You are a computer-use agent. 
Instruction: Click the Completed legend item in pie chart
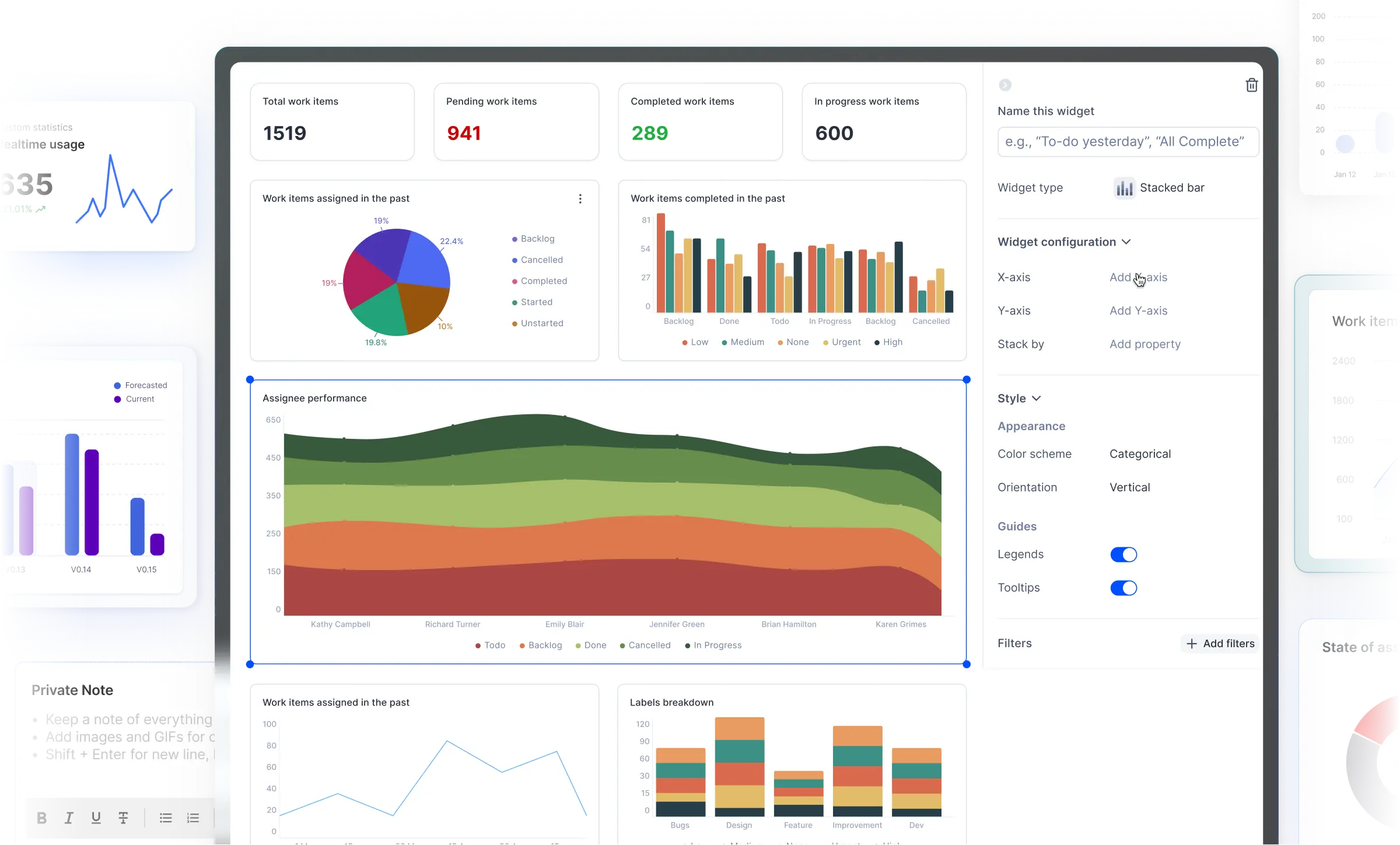543,281
